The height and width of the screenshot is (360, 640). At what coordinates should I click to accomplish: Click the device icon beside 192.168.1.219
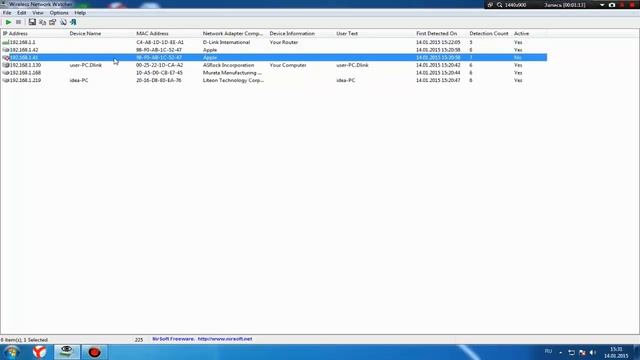pos(5,80)
